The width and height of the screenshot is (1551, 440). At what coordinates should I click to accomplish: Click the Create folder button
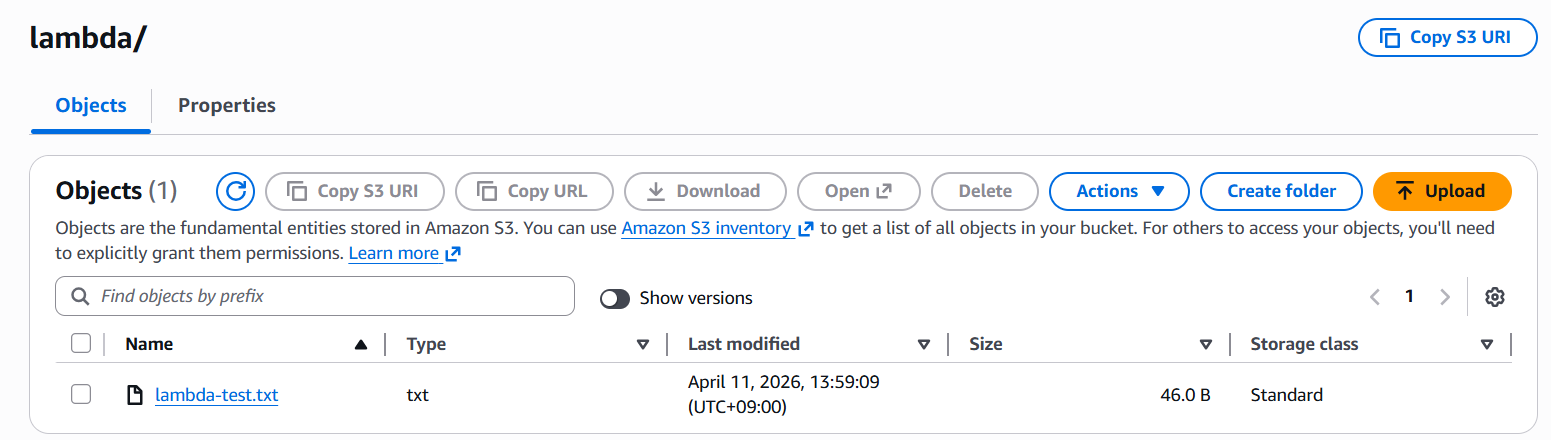[1281, 191]
